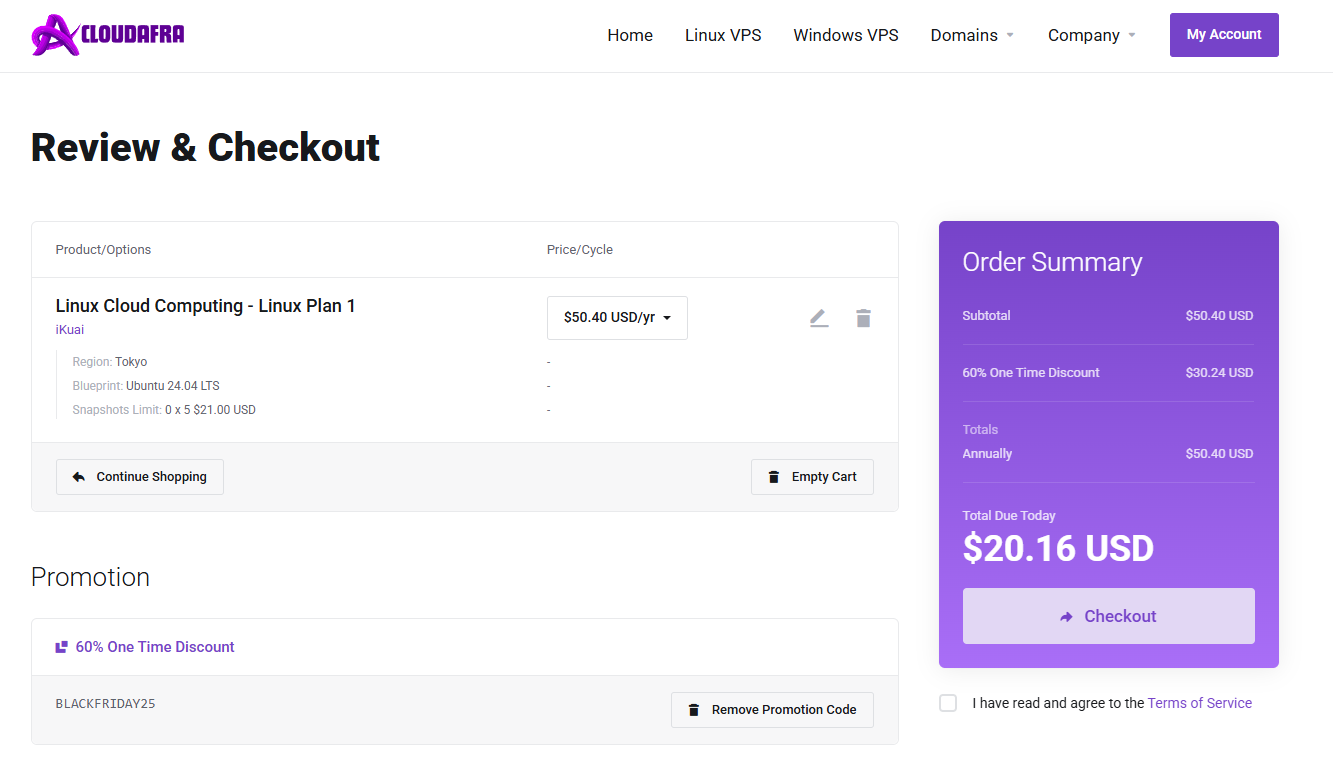Go to the Home menu item
Screen dimensions: 1333x770
point(630,35)
